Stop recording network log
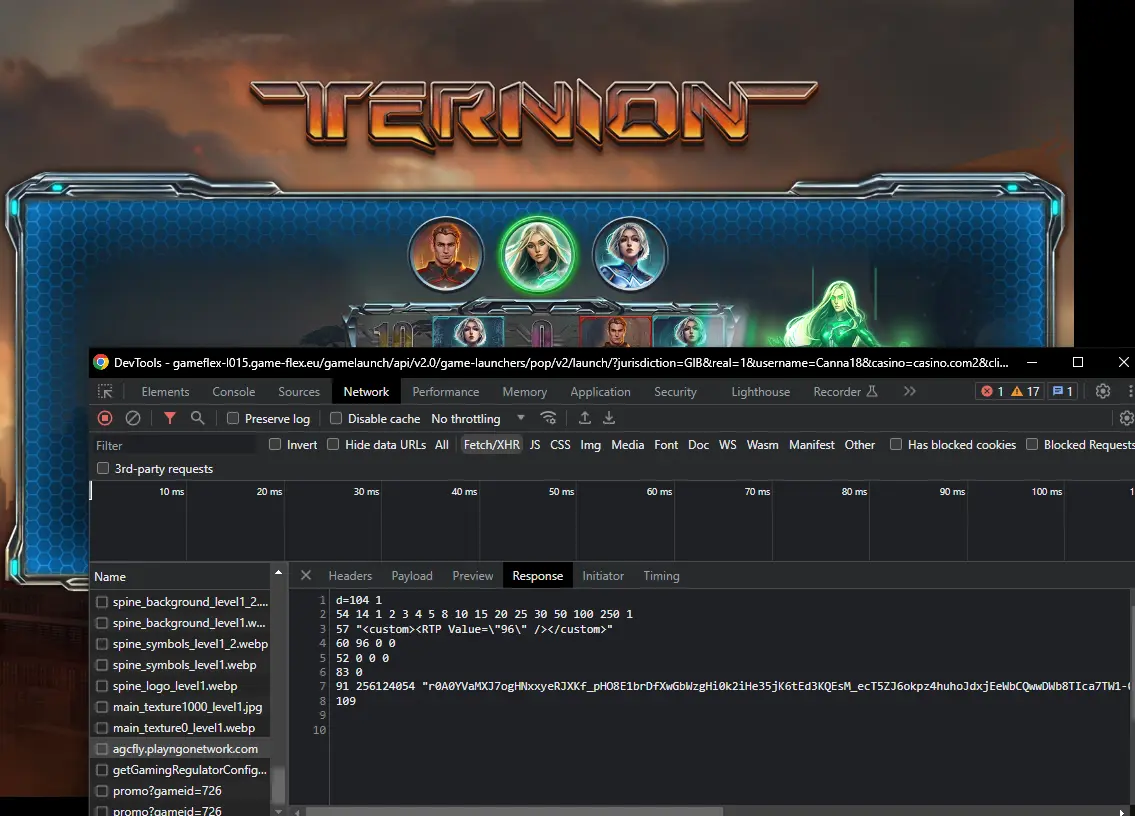This screenshot has width=1135, height=816. [105, 418]
